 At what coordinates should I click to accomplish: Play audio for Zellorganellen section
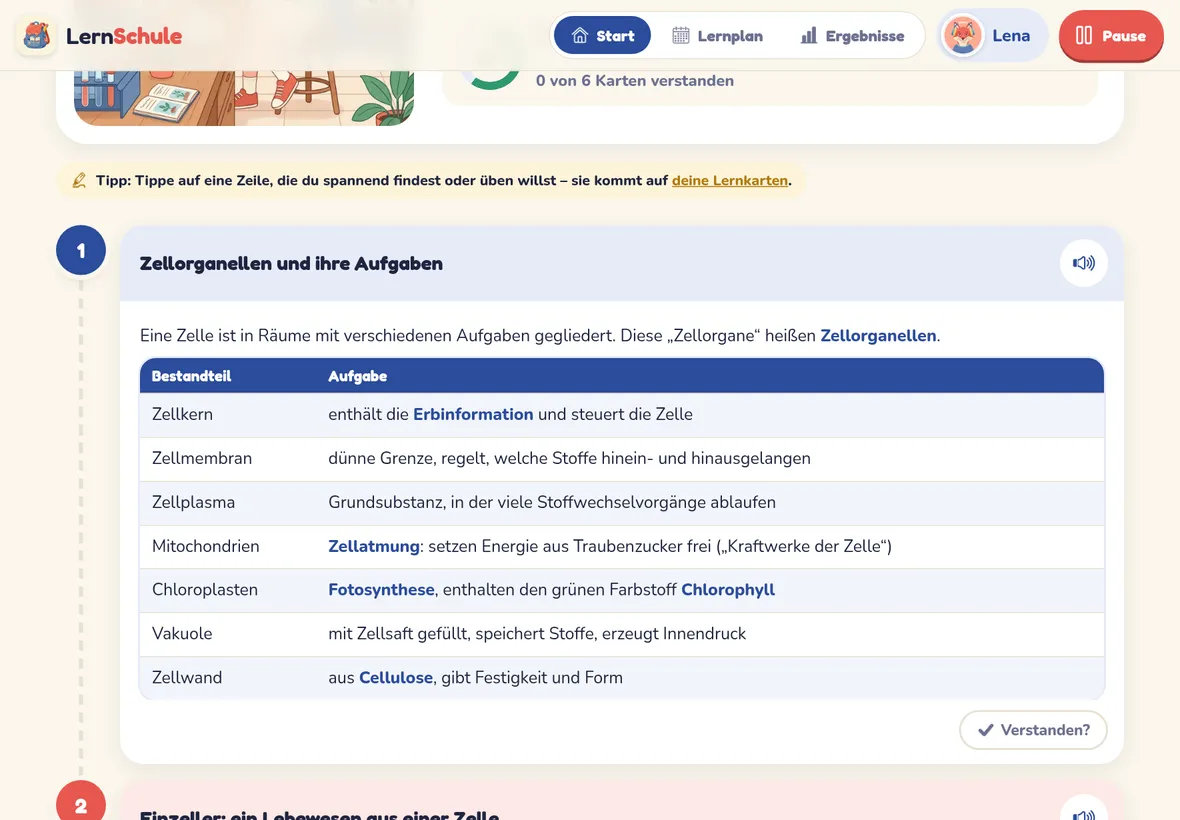pos(1084,263)
